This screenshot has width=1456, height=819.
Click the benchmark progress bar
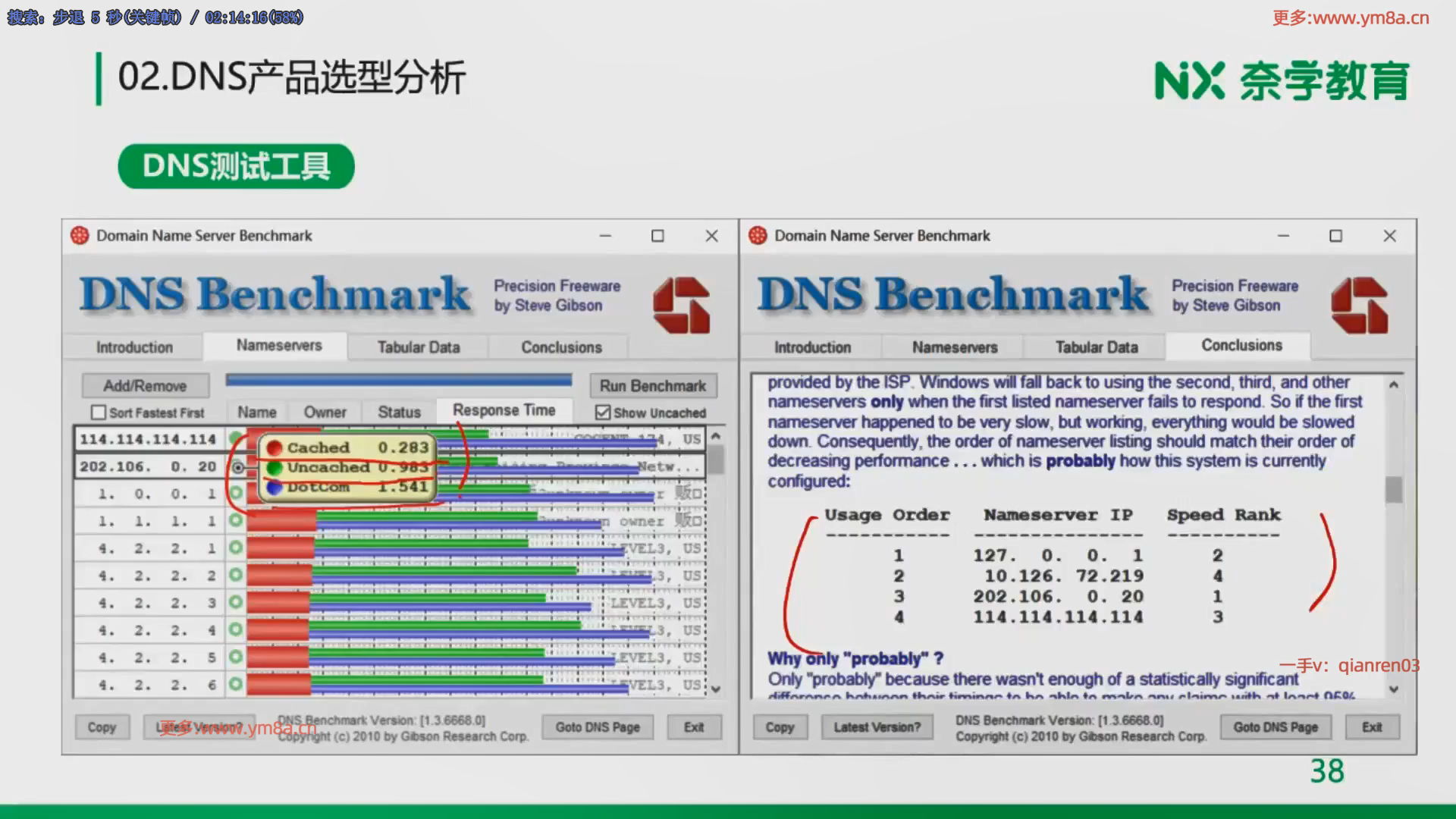pyautogui.click(x=398, y=380)
